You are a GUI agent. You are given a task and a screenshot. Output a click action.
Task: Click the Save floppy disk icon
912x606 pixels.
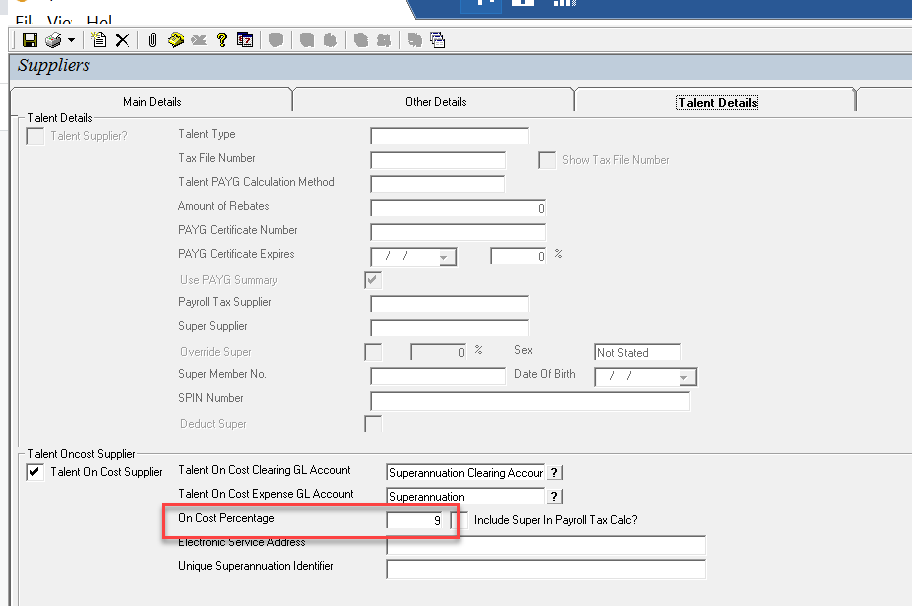coord(30,40)
